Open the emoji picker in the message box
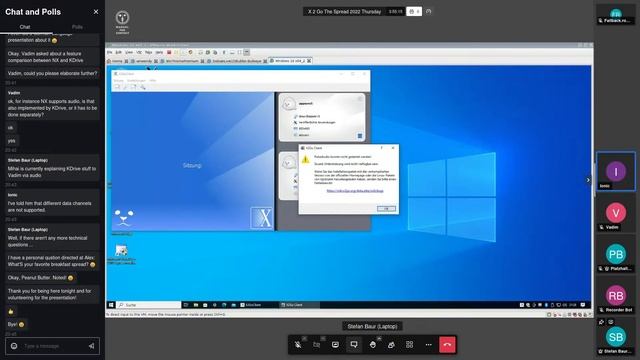This screenshot has height=360, width=640. 14,346
